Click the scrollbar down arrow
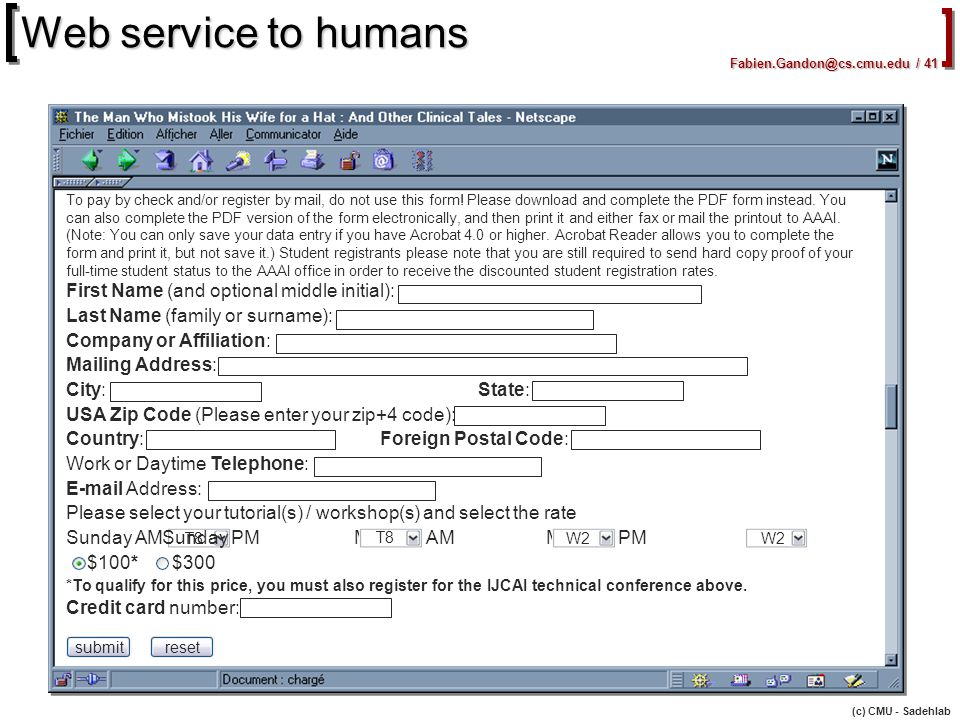Image resolution: width=960 pixels, height=720 pixels. 891,660
